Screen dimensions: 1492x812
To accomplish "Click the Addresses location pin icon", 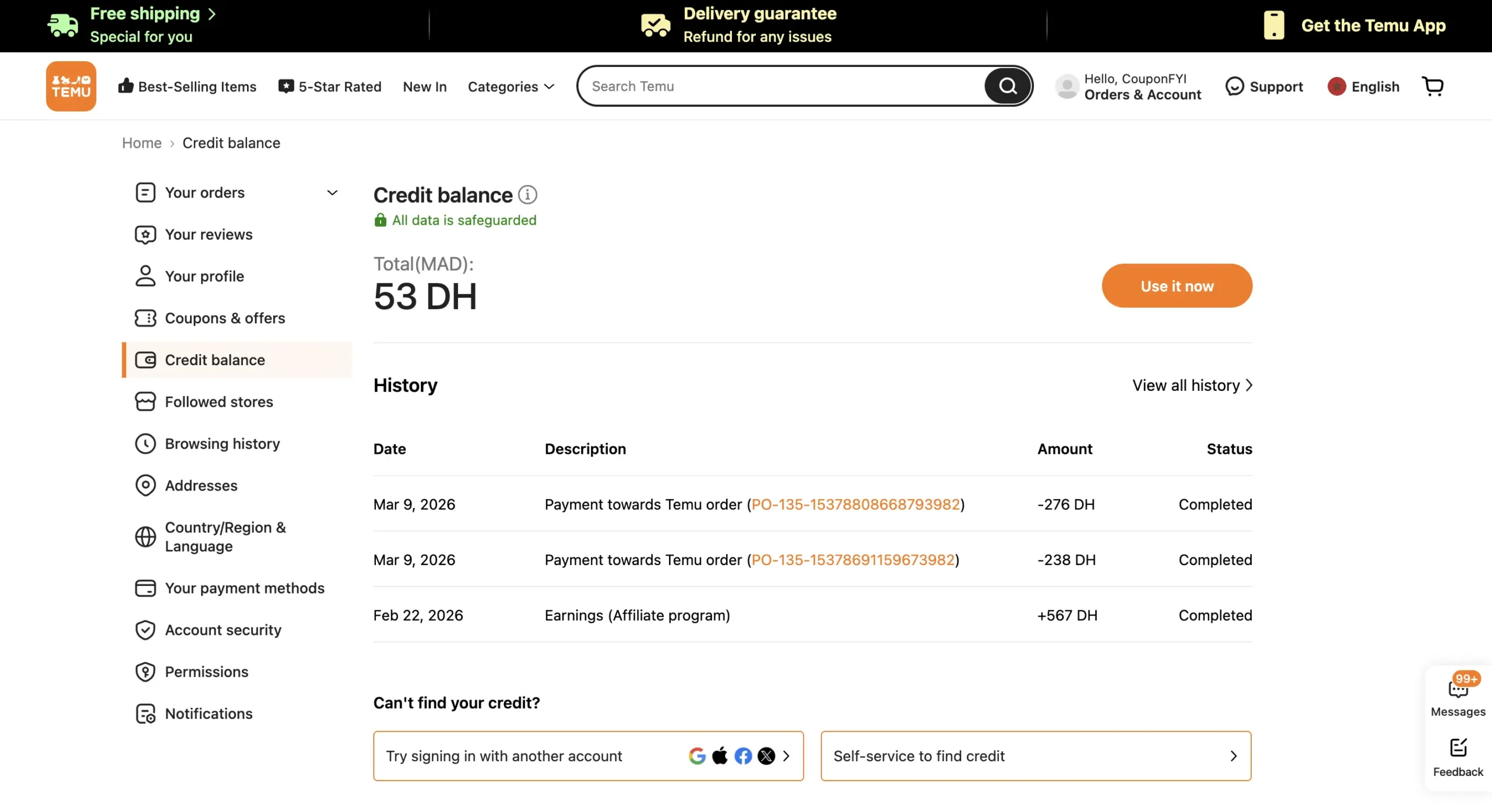I will (145, 485).
